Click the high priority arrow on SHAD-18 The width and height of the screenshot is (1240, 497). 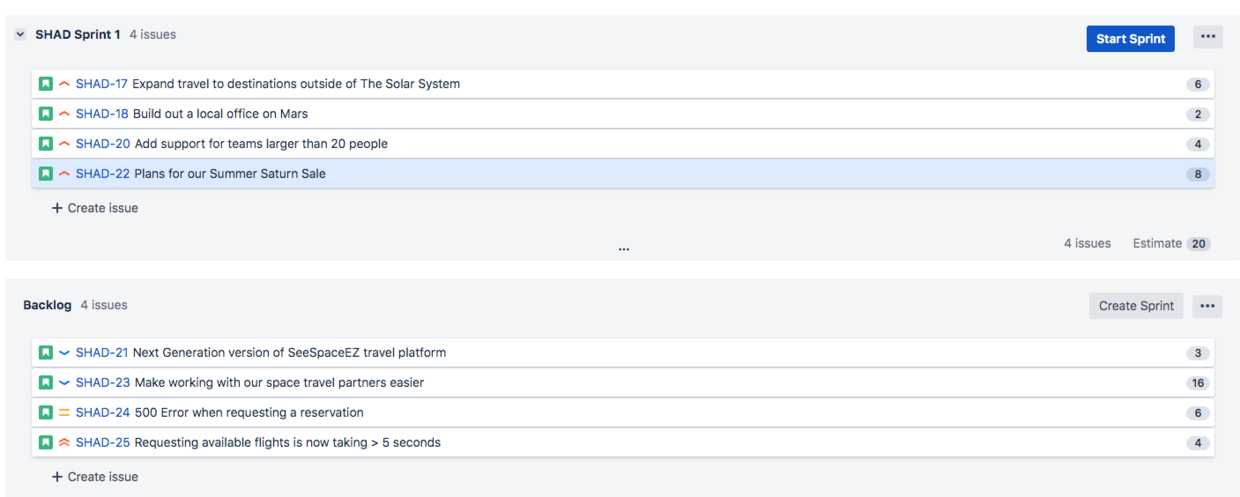coord(64,114)
